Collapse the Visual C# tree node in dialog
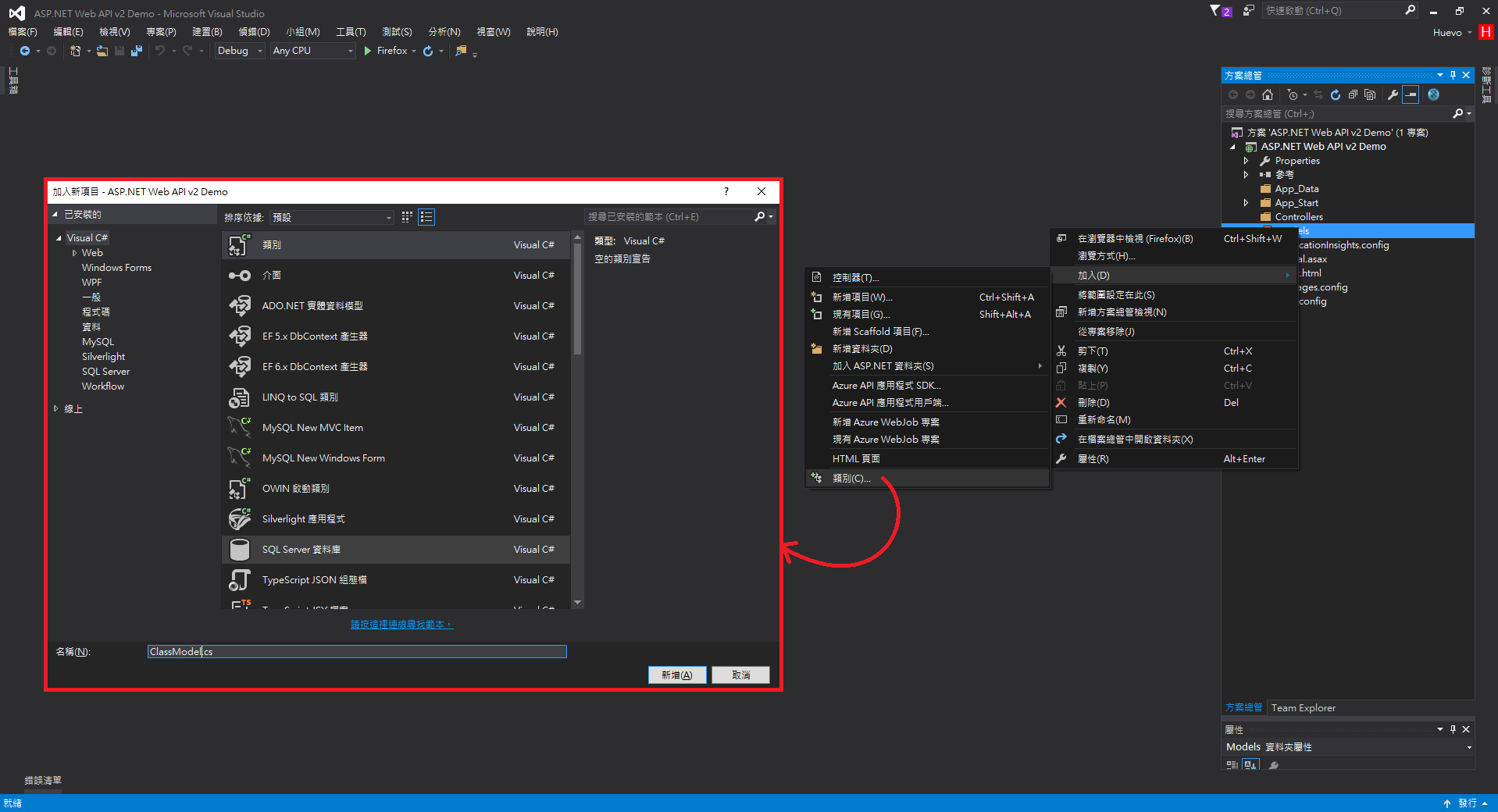The width and height of the screenshot is (1498, 812). pyautogui.click(x=59, y=237)
